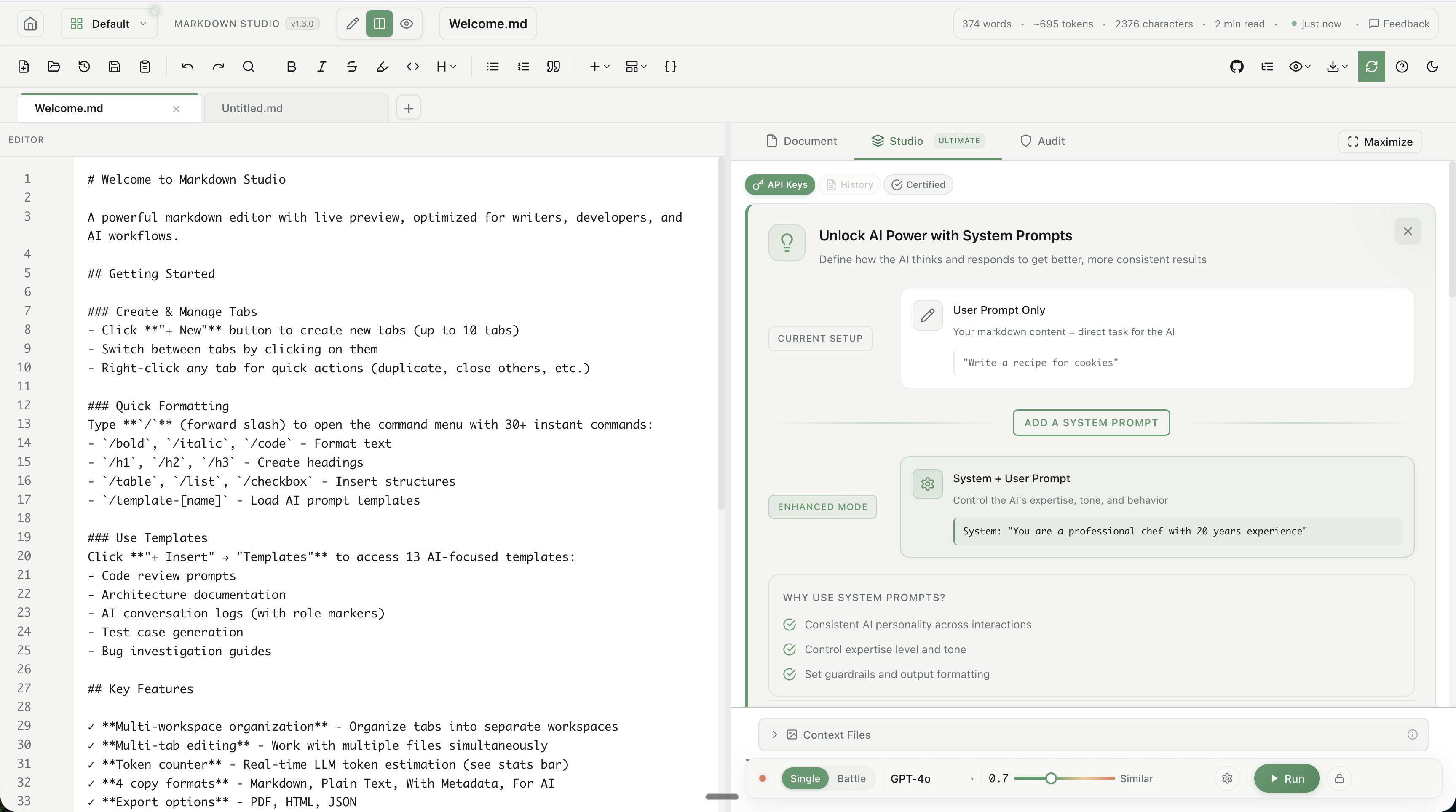The height and width of the screenshot is (812, 1456).
Task: Select the Untitled.md document tab
Action: (252, 108)
